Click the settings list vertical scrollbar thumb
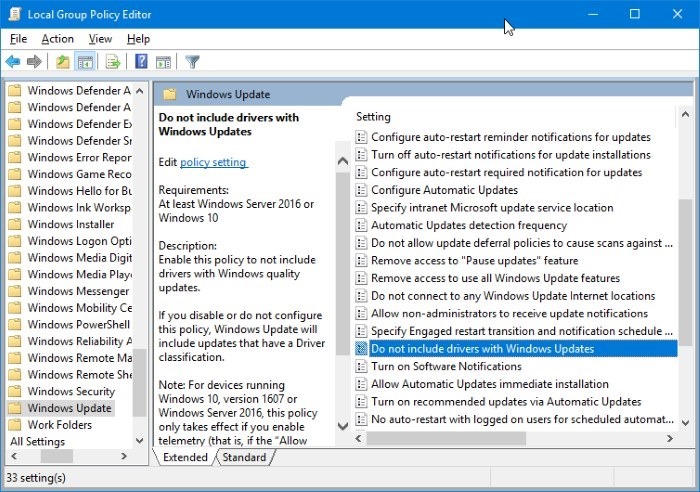 (685, 272)
